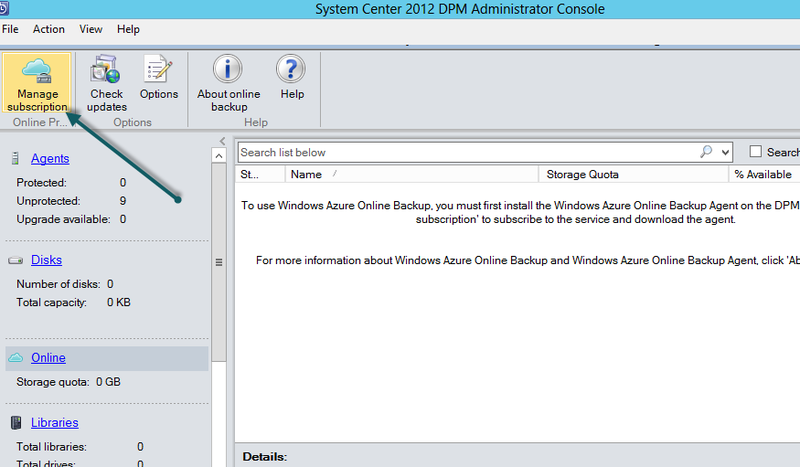The height and width of the screenshot is (467, 800).
Task: Sort by the Name column header
Action: tap(411, 175)
